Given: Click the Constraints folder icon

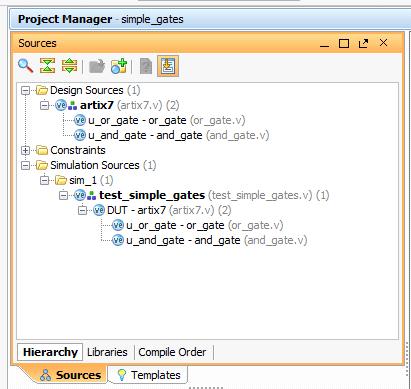Looking at the screenshot, I should pos(42,150).
